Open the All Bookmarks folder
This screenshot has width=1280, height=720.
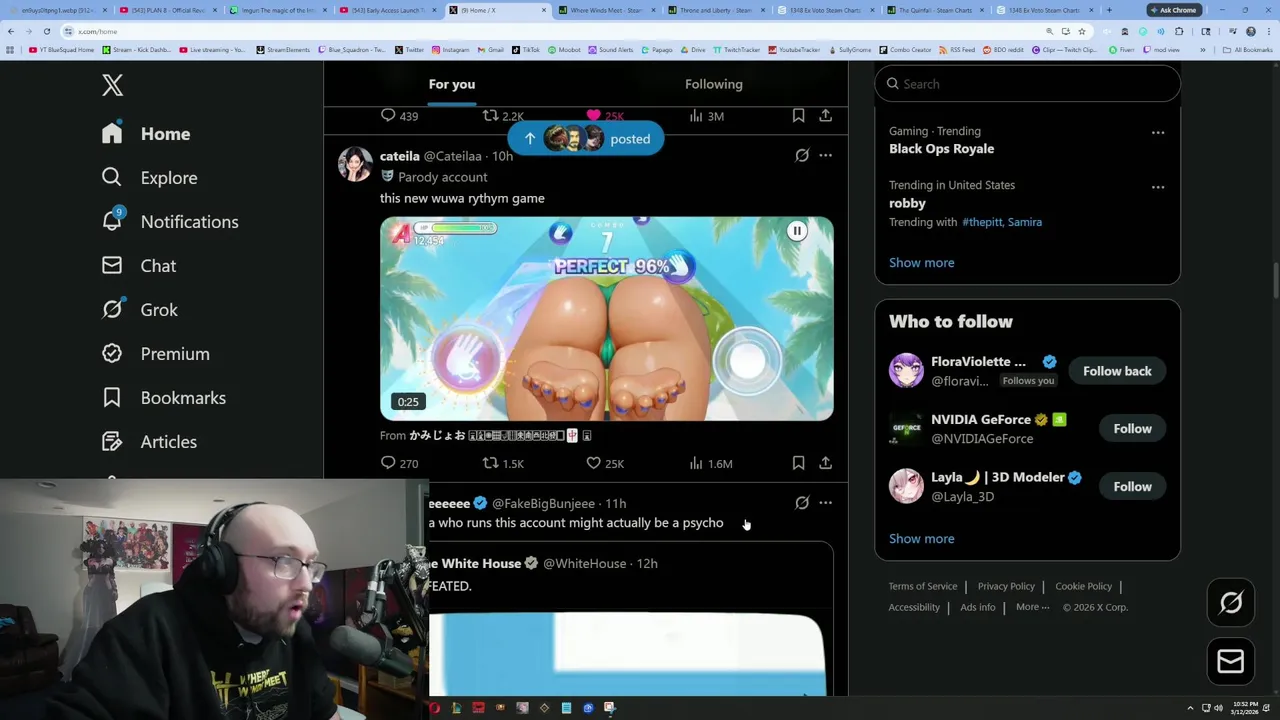[1248, 50]
